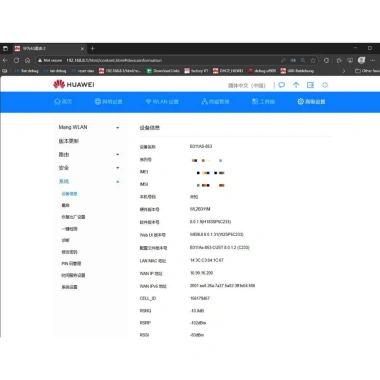Click the read aloud icon in address bar
This screenshot has width=380, height=380.
click(293, 60)
